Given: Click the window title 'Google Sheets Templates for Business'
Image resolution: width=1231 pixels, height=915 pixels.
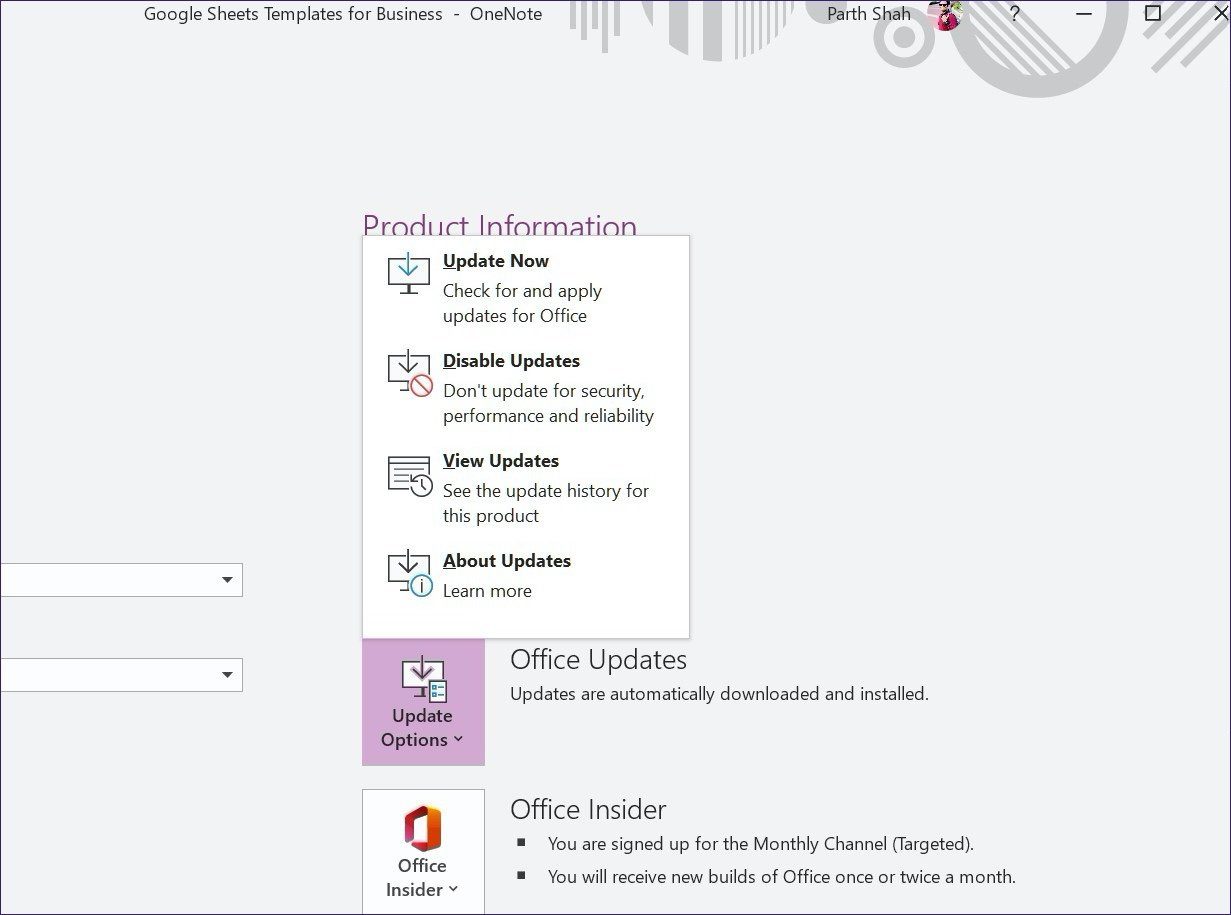Looking at the screenshot, I should [293, 14].
